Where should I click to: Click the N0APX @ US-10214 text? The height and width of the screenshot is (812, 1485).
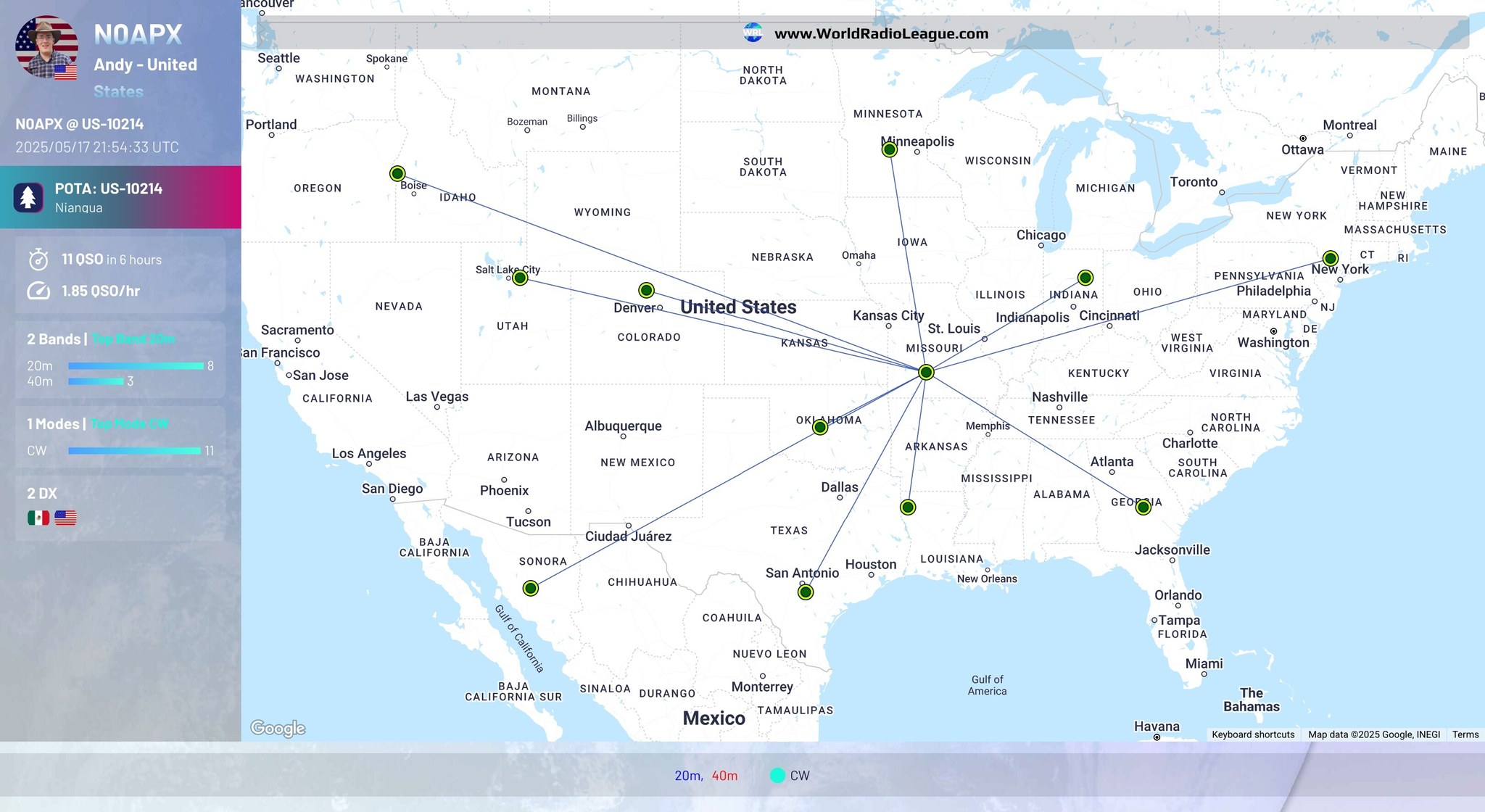[x=80, y=124]
